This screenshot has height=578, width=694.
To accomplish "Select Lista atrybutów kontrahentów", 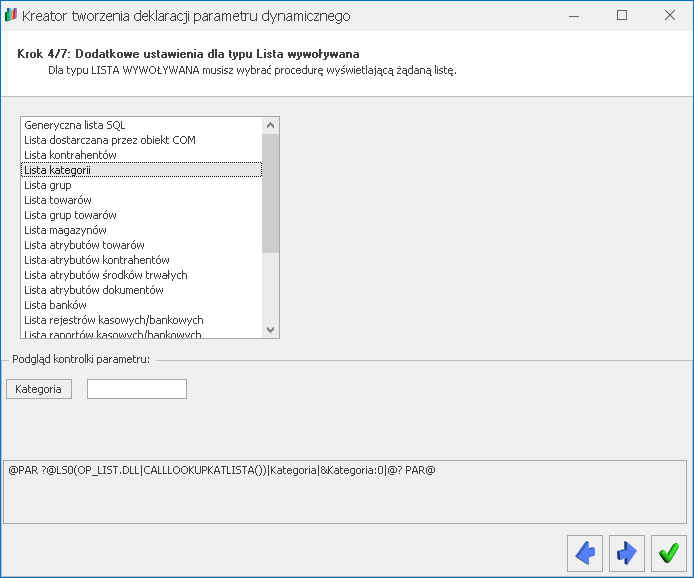I will pyautogui.click(x=141, y=260).
